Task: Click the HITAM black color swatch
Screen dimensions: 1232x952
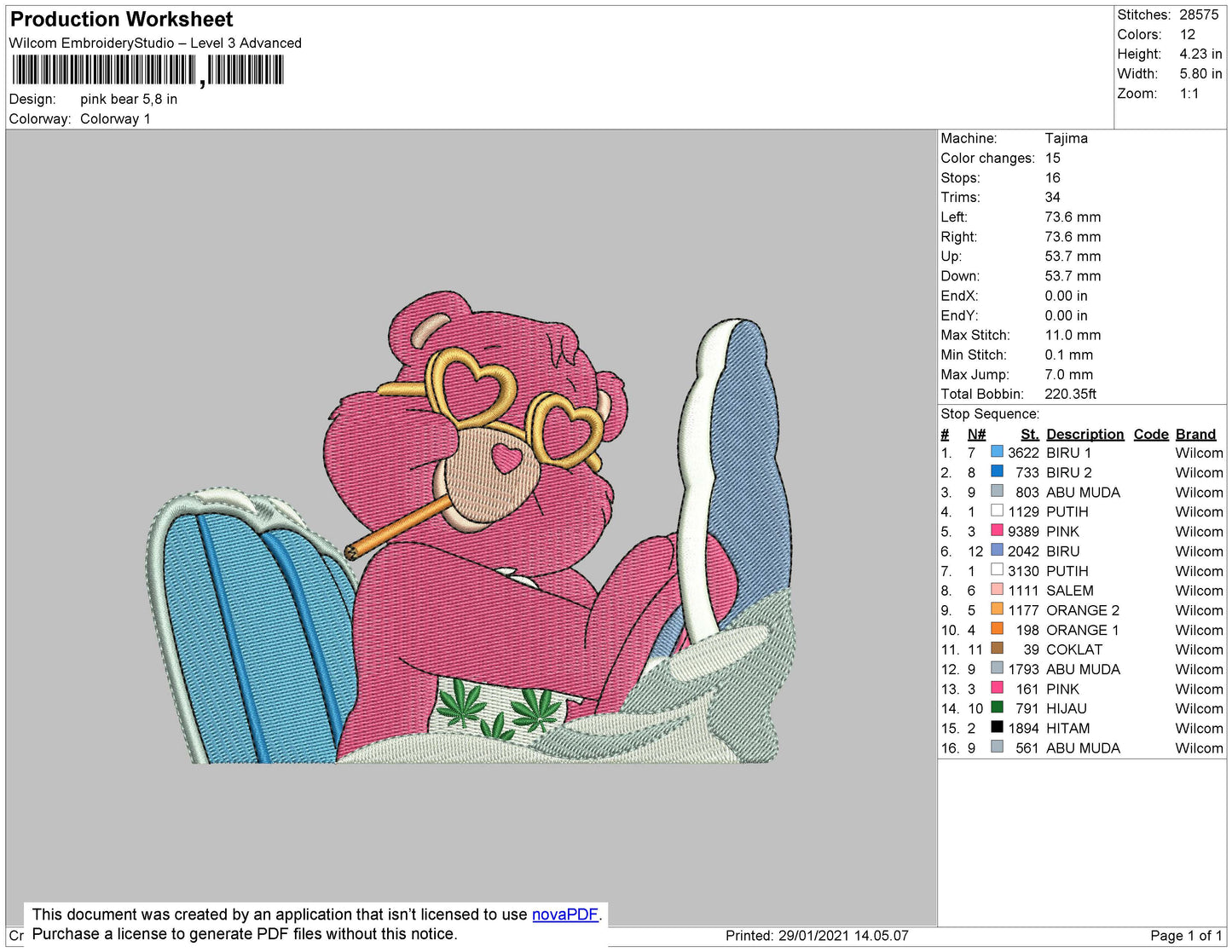Action: (x=997, y=727)
